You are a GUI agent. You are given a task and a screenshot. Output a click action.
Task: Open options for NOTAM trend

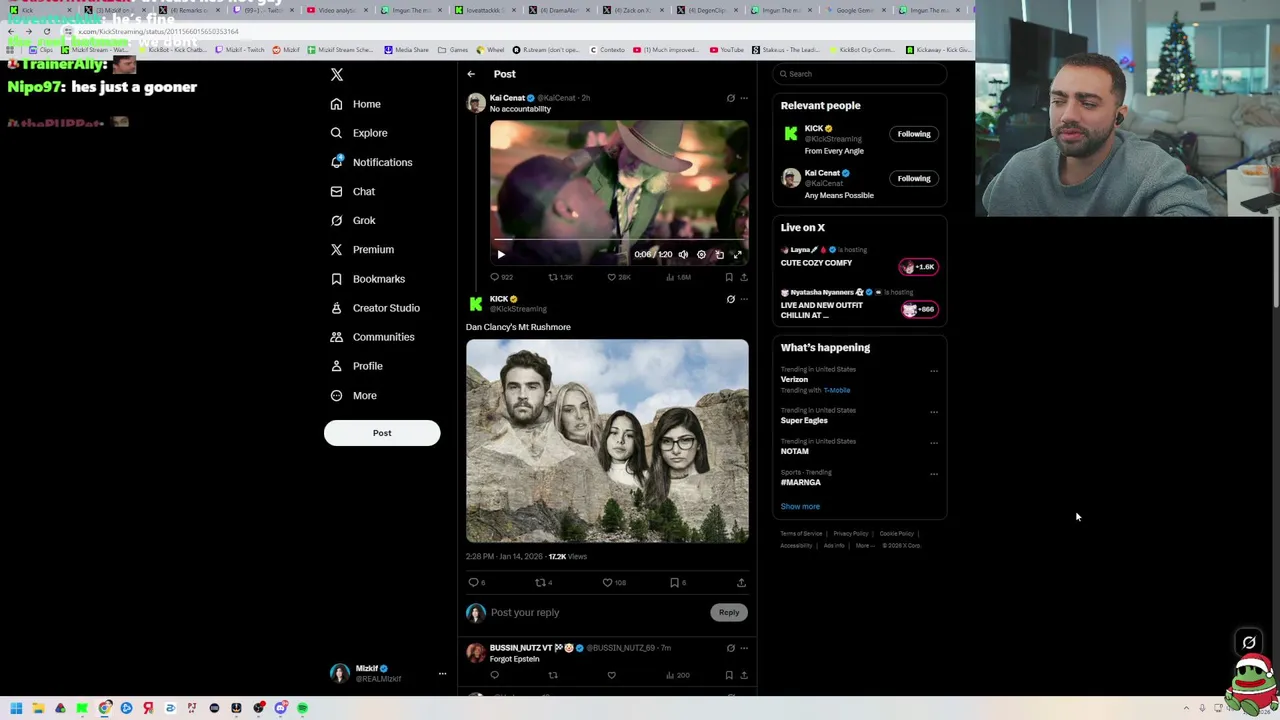point(934,443)
